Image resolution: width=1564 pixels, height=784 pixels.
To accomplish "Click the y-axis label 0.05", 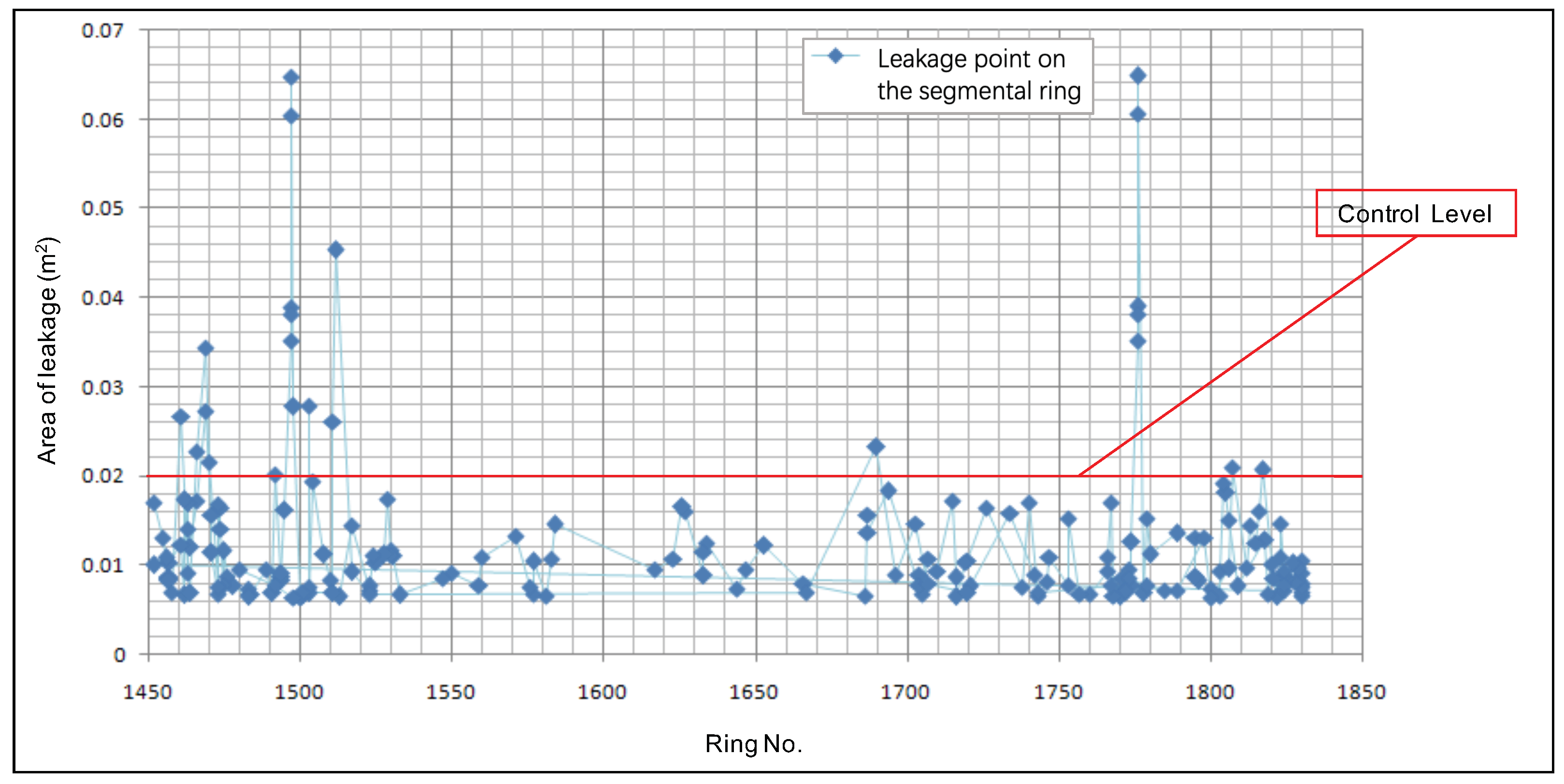I will coord(102,208).
